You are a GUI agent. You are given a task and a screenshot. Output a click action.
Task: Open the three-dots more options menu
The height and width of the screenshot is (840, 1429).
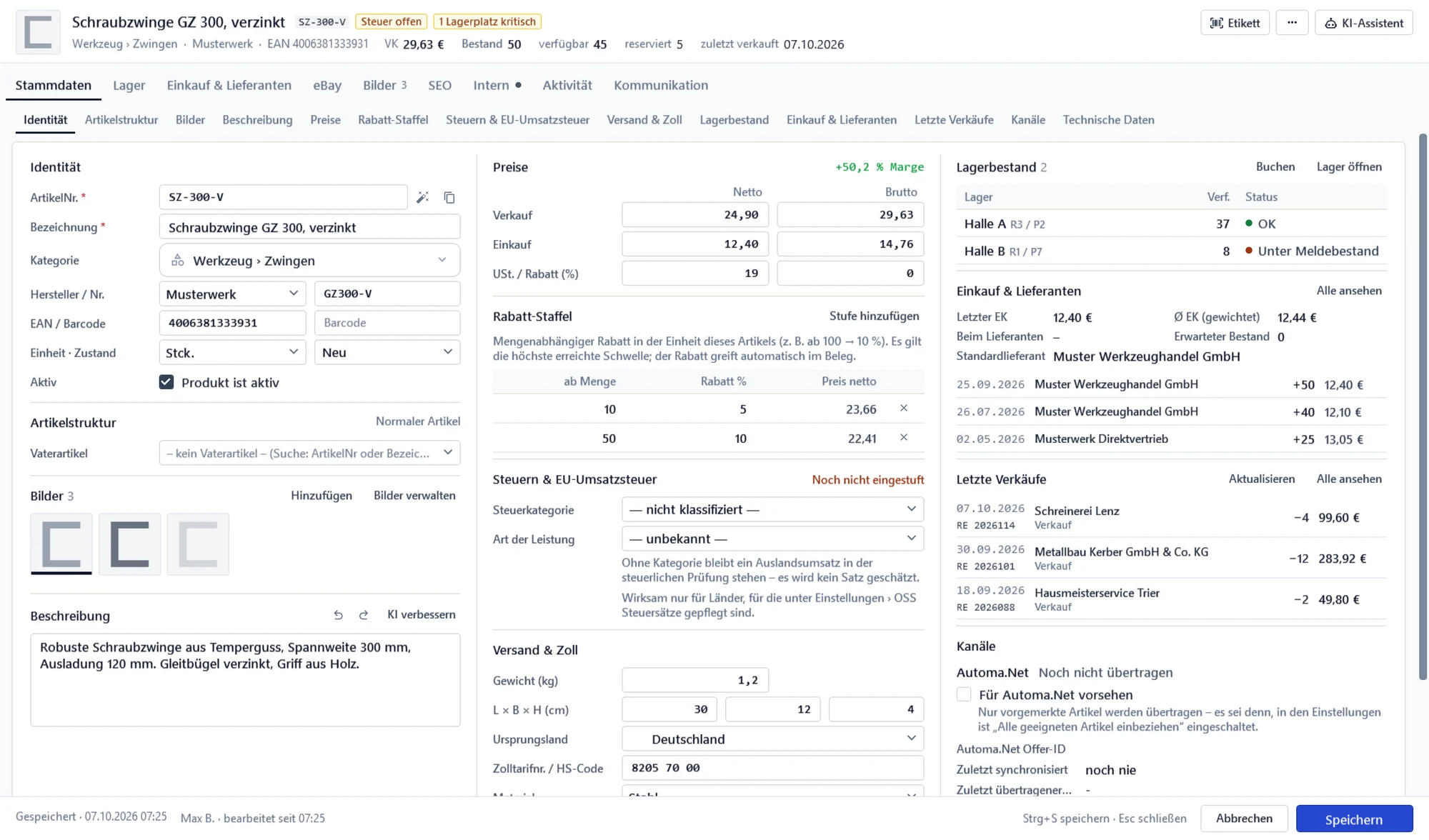point(1292,23)
